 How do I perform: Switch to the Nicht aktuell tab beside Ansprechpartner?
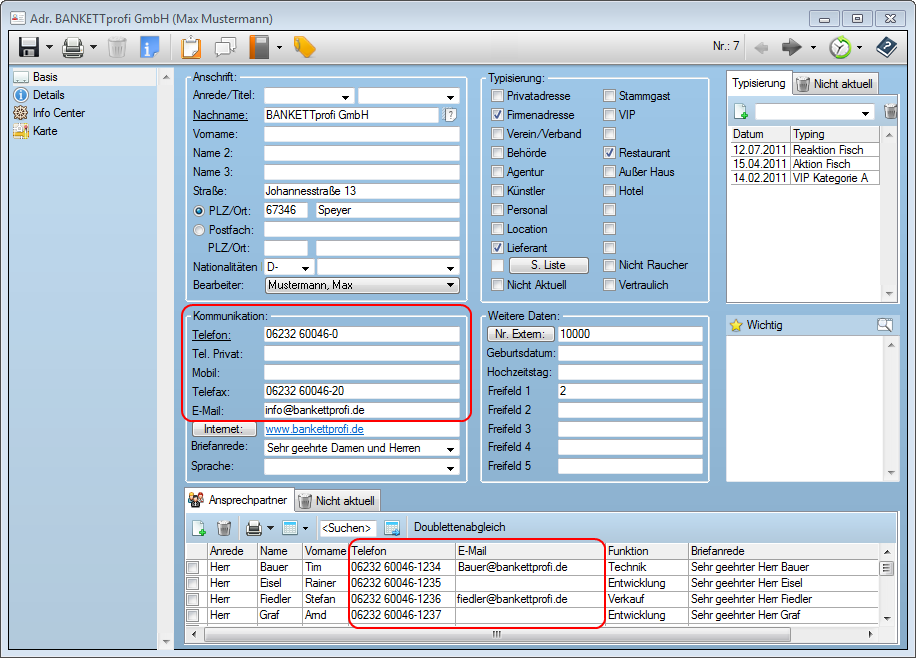coord(338,501)
